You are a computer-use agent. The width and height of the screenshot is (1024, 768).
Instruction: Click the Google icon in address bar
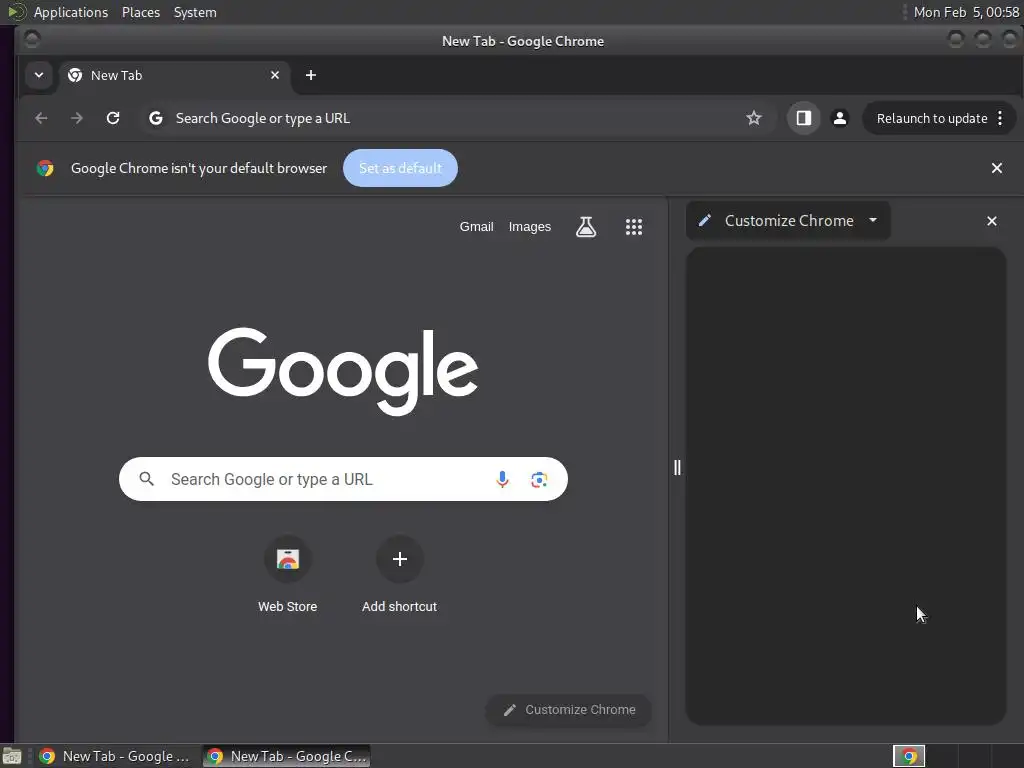[155, 118]
